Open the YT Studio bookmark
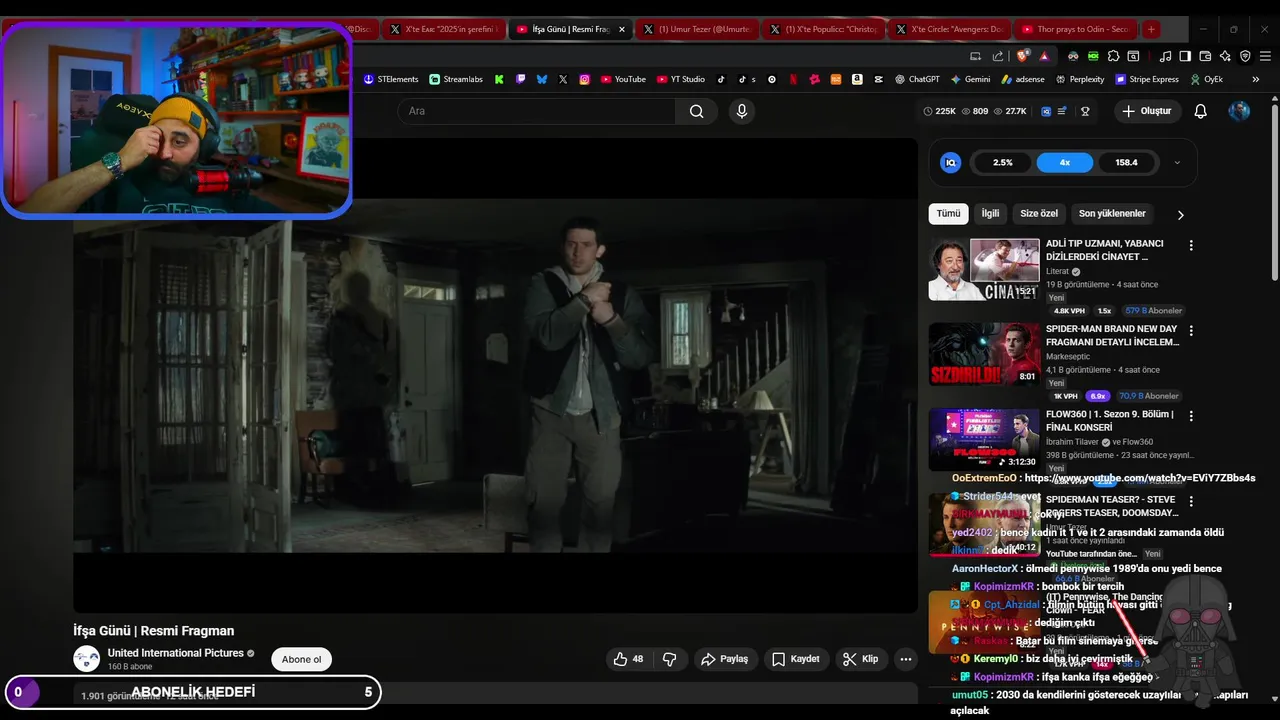The width and height of the screenshot is (1280, 720). tap(681, 79)
